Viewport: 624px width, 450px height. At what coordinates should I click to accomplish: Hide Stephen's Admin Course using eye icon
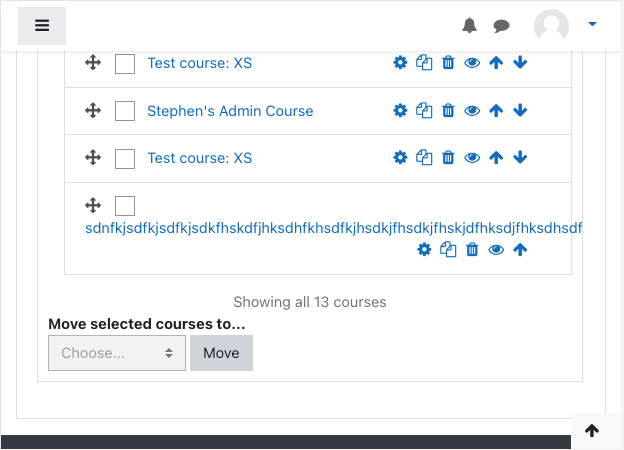coord(472,111)
